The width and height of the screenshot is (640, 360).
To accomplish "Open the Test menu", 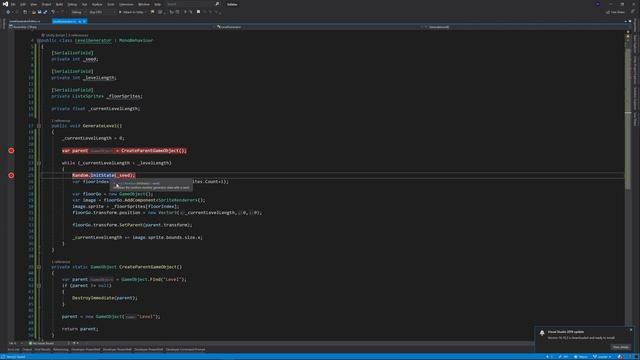I will tap(84, 4).
